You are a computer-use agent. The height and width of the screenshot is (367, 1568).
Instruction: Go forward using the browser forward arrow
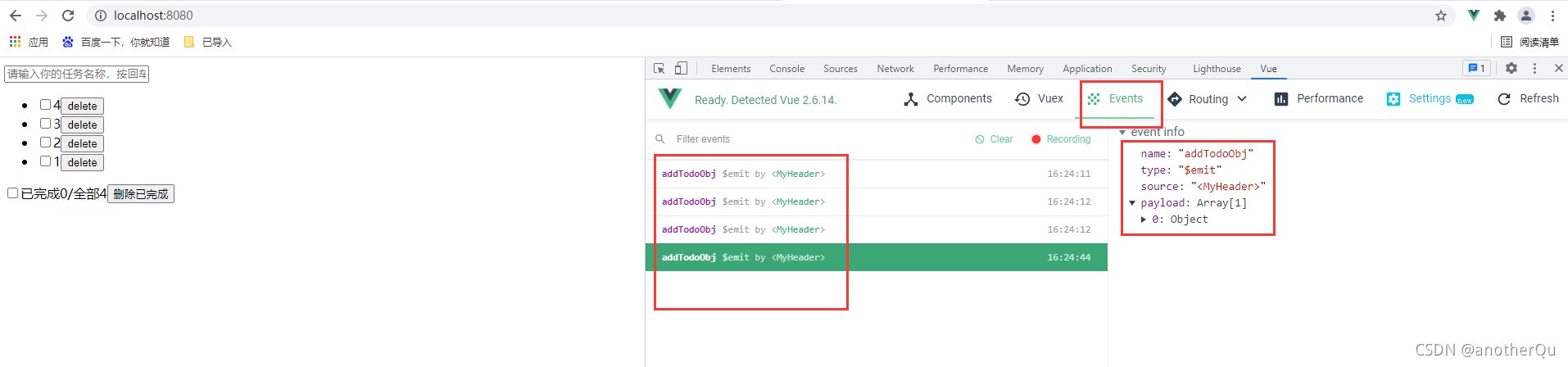tap(42, 16)
